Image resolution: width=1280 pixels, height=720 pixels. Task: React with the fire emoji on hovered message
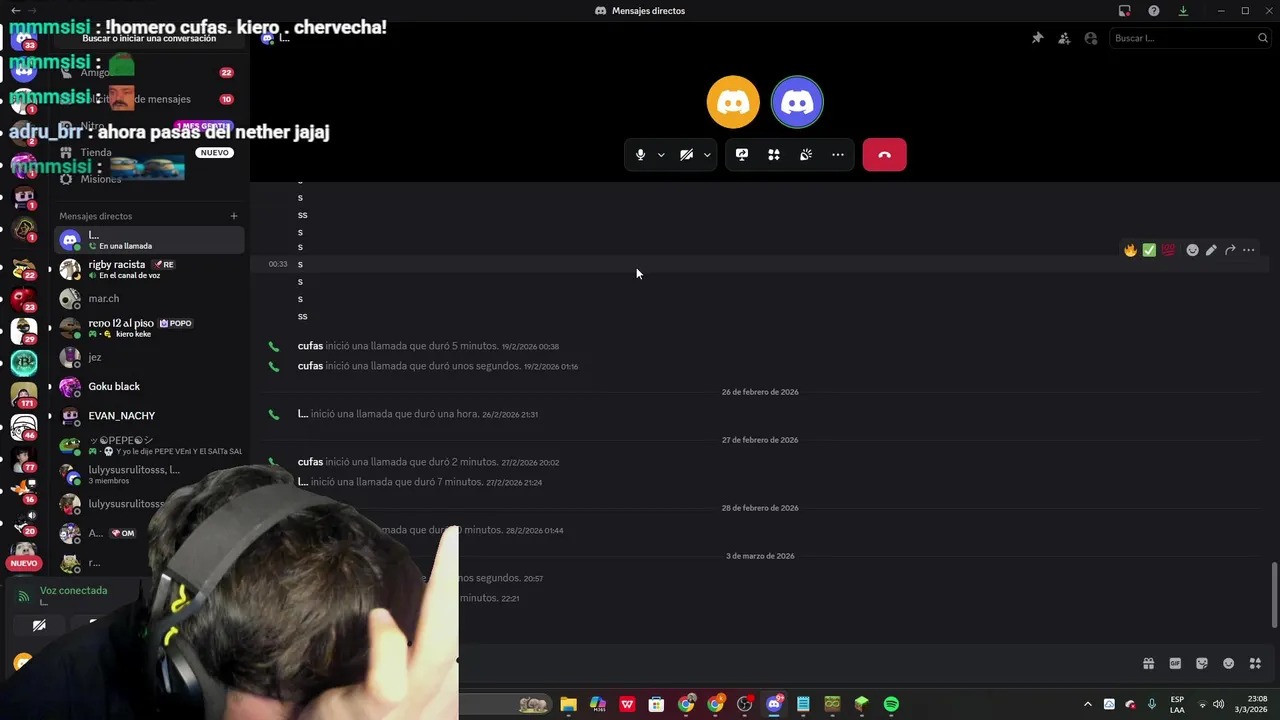pos(1130,250)
